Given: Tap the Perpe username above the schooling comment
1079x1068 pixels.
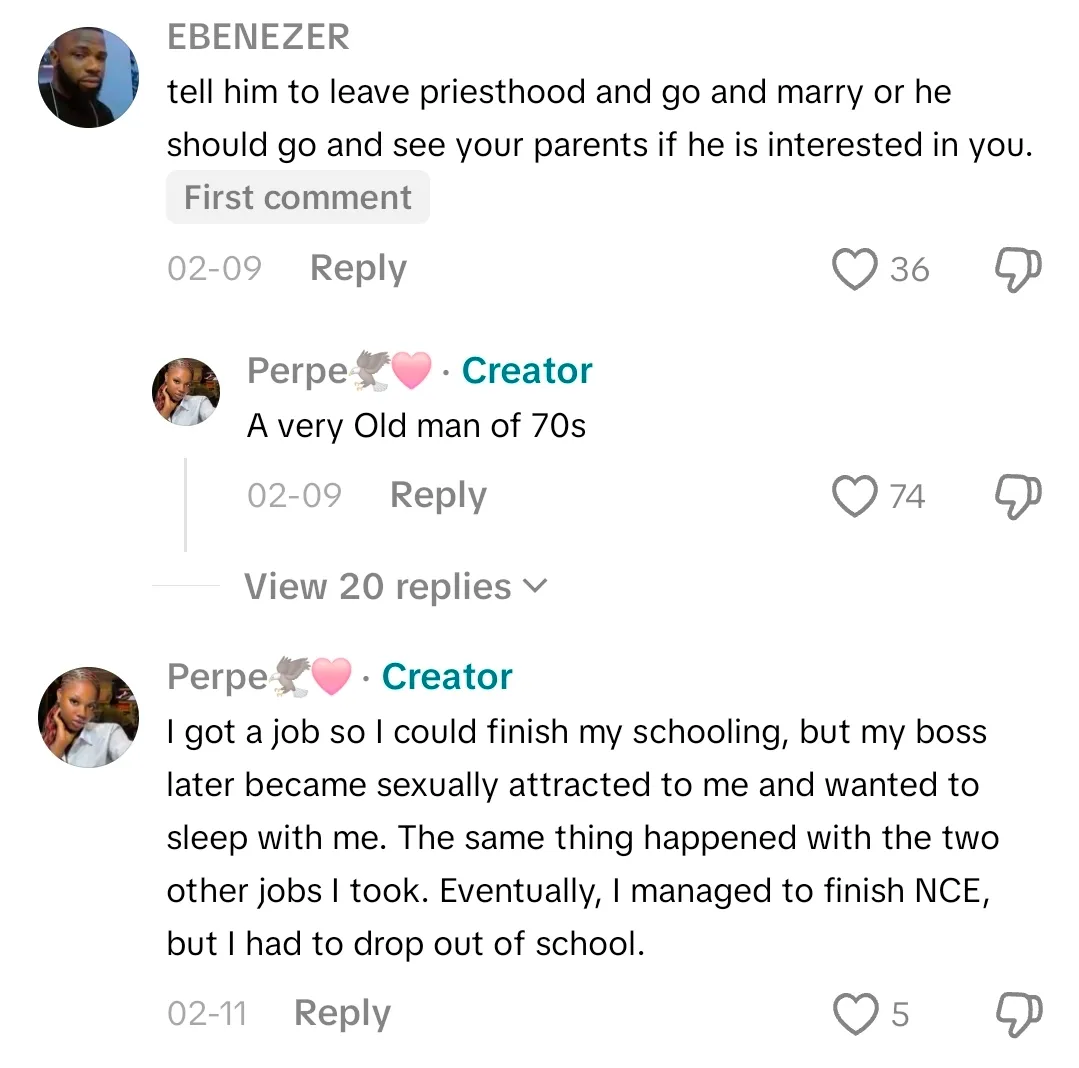Looking at the screenshot, I should (x=217, y=677).
